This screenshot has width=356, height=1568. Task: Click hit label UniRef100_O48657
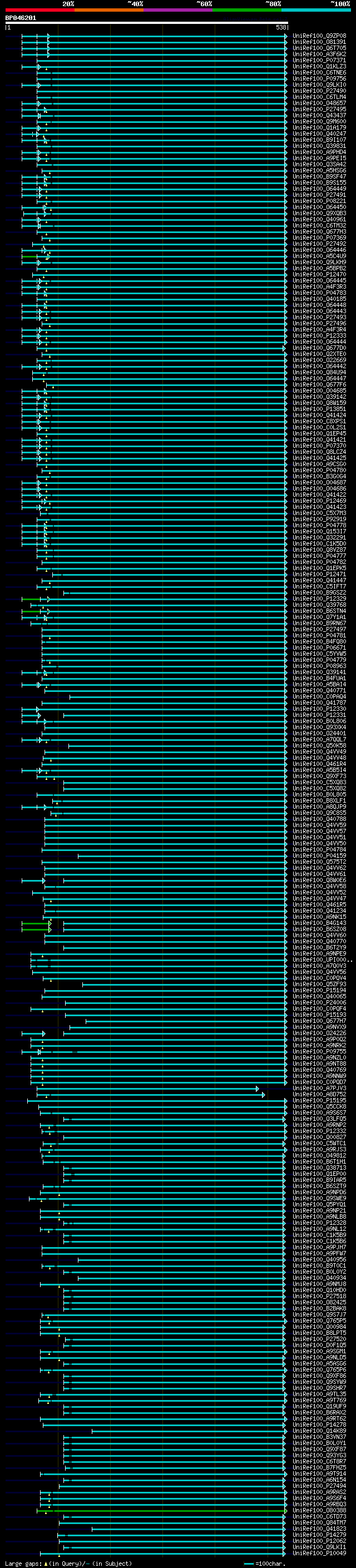pyautogui.click(x=319, y=103)
